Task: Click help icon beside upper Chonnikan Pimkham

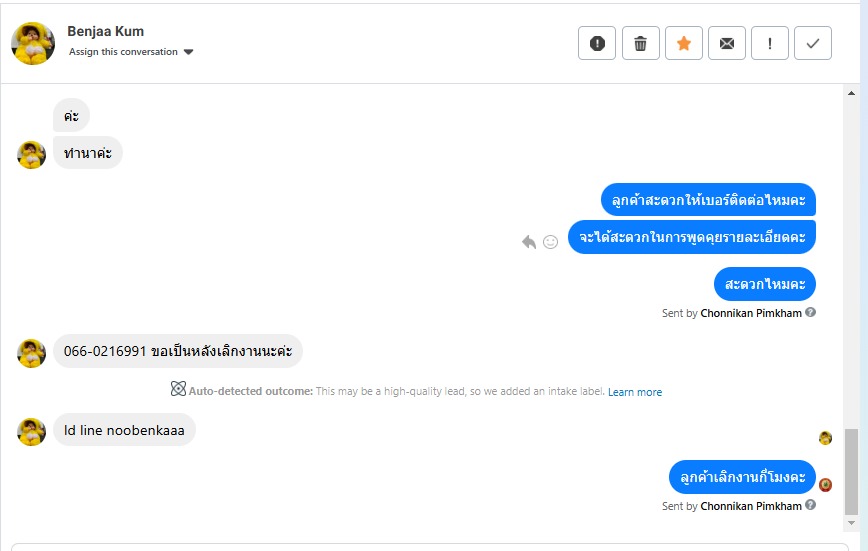Action: (811, 312)
